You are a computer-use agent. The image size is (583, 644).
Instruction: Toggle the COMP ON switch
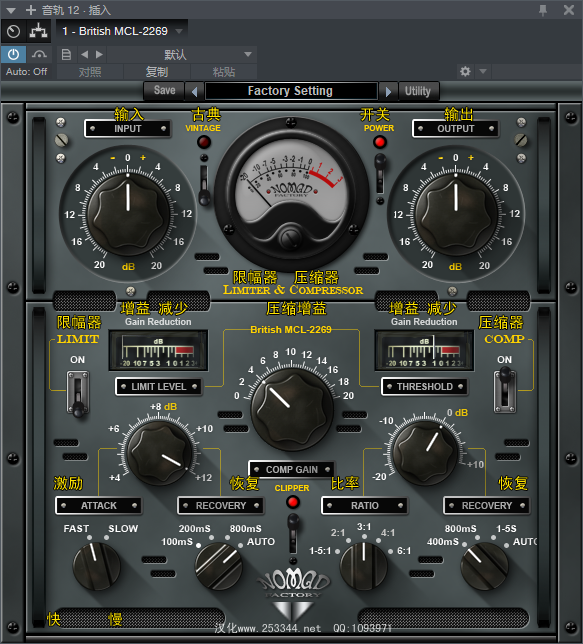point(505,390)
